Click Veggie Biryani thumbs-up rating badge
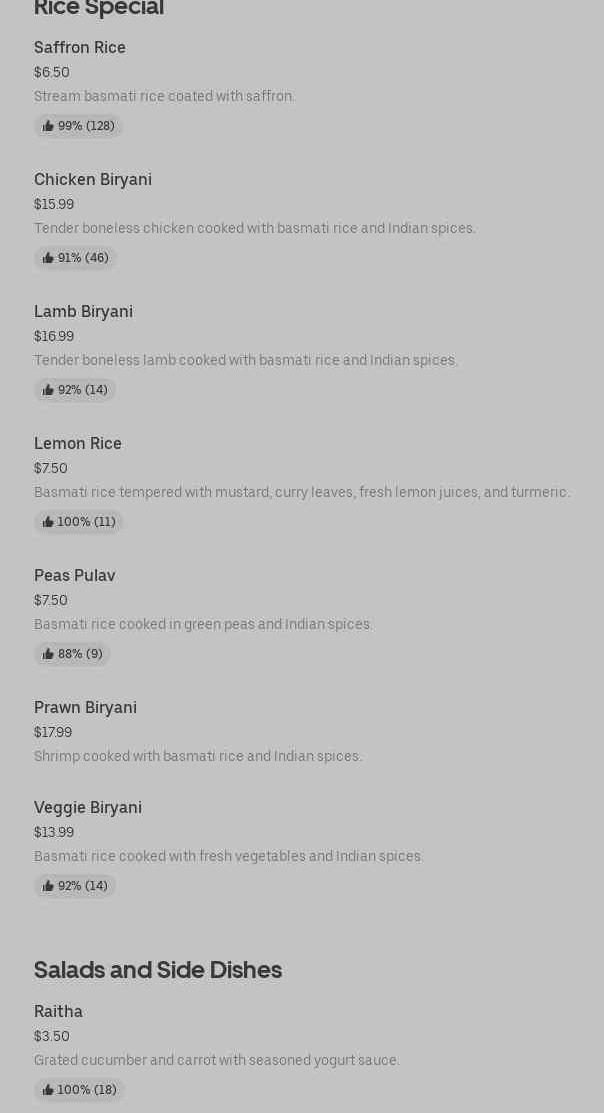 click(75, 886)
